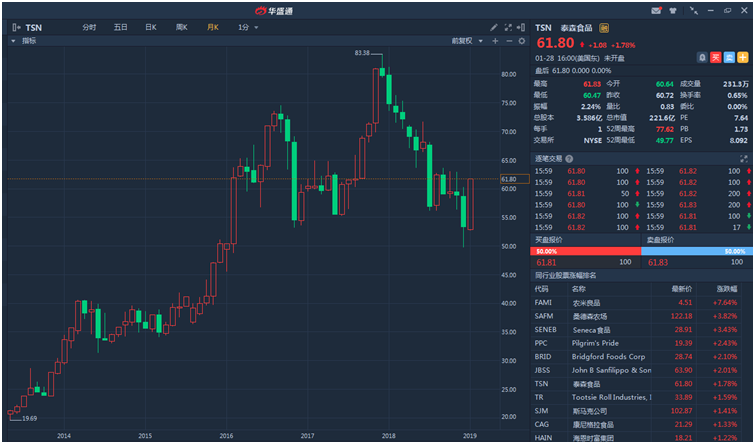Collapse the right quote panel

[x=521, y=27]
